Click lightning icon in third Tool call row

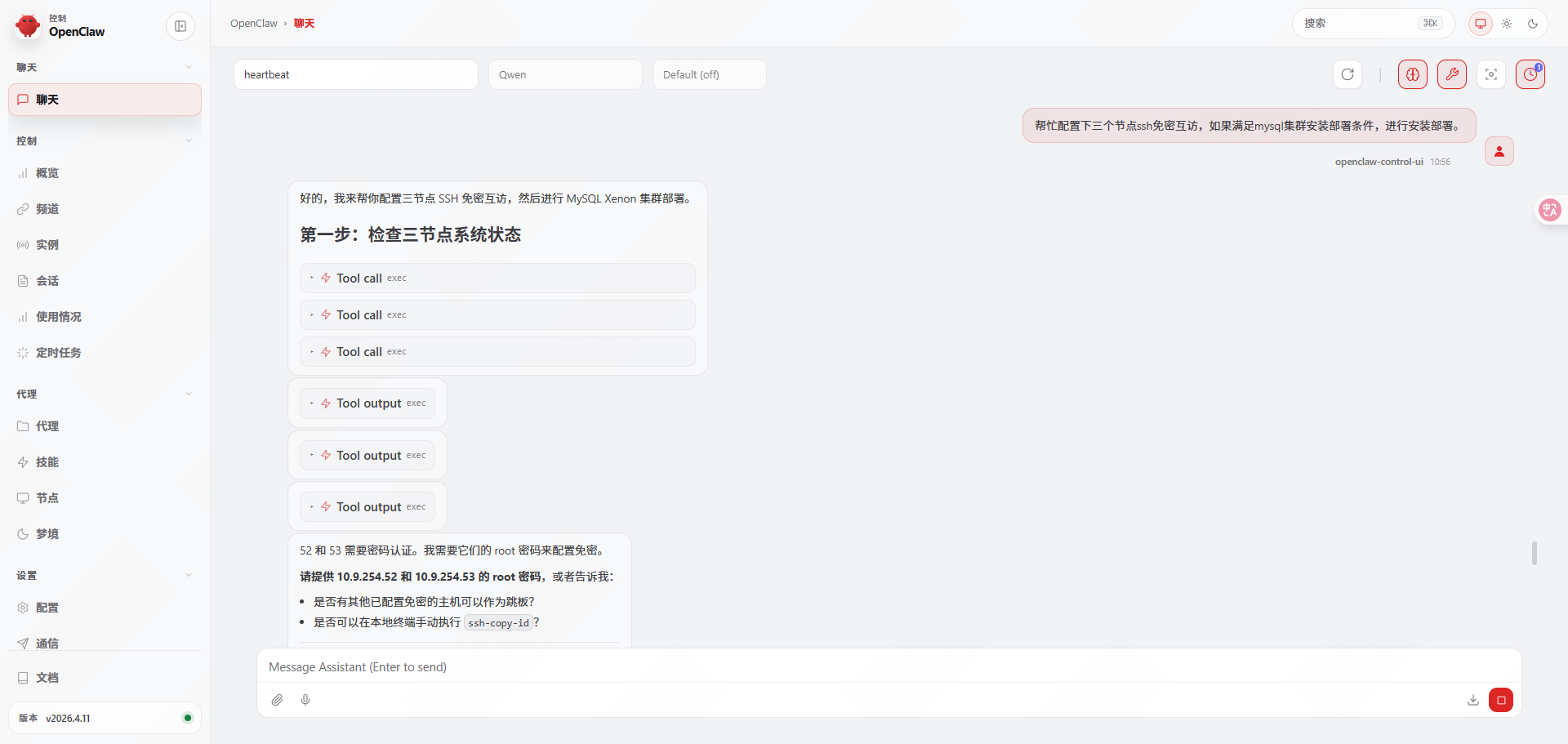(326, 352)
